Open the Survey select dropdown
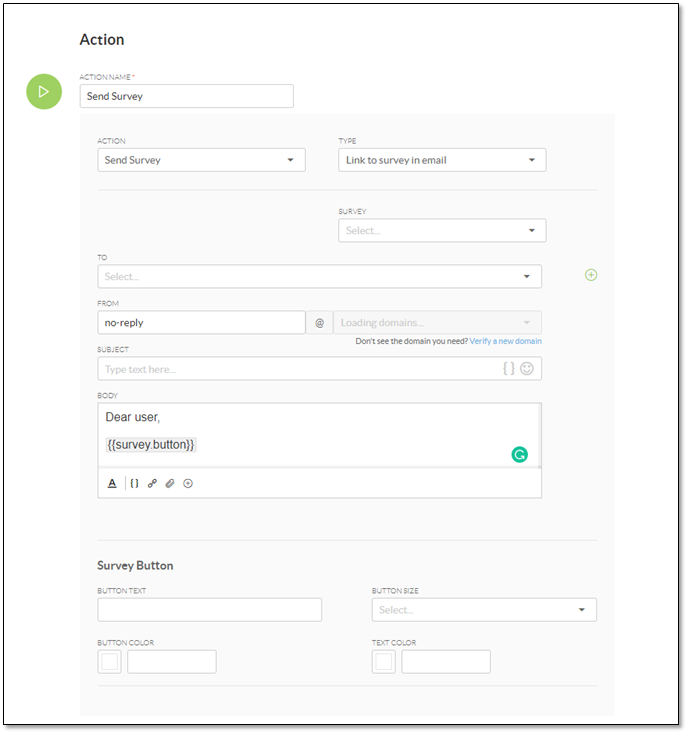This screenshot has height=734, width=688. (441, 230)
